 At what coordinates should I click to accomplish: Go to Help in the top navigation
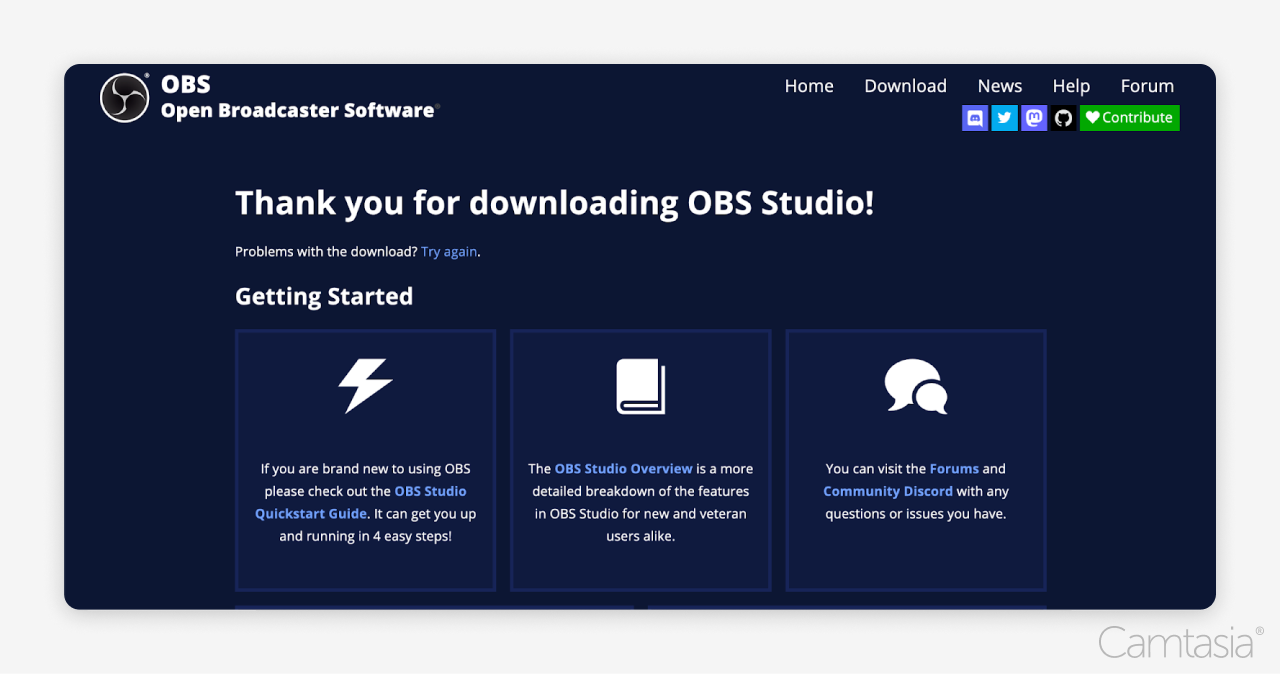pyautogui.click(x=1071, y=86)
